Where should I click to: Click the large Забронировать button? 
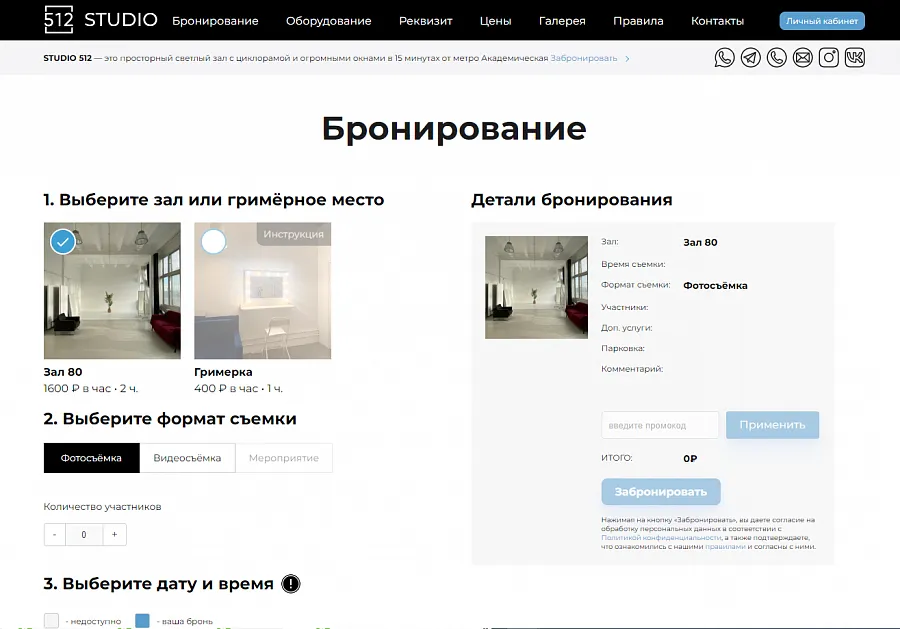(x=661, y=492)
